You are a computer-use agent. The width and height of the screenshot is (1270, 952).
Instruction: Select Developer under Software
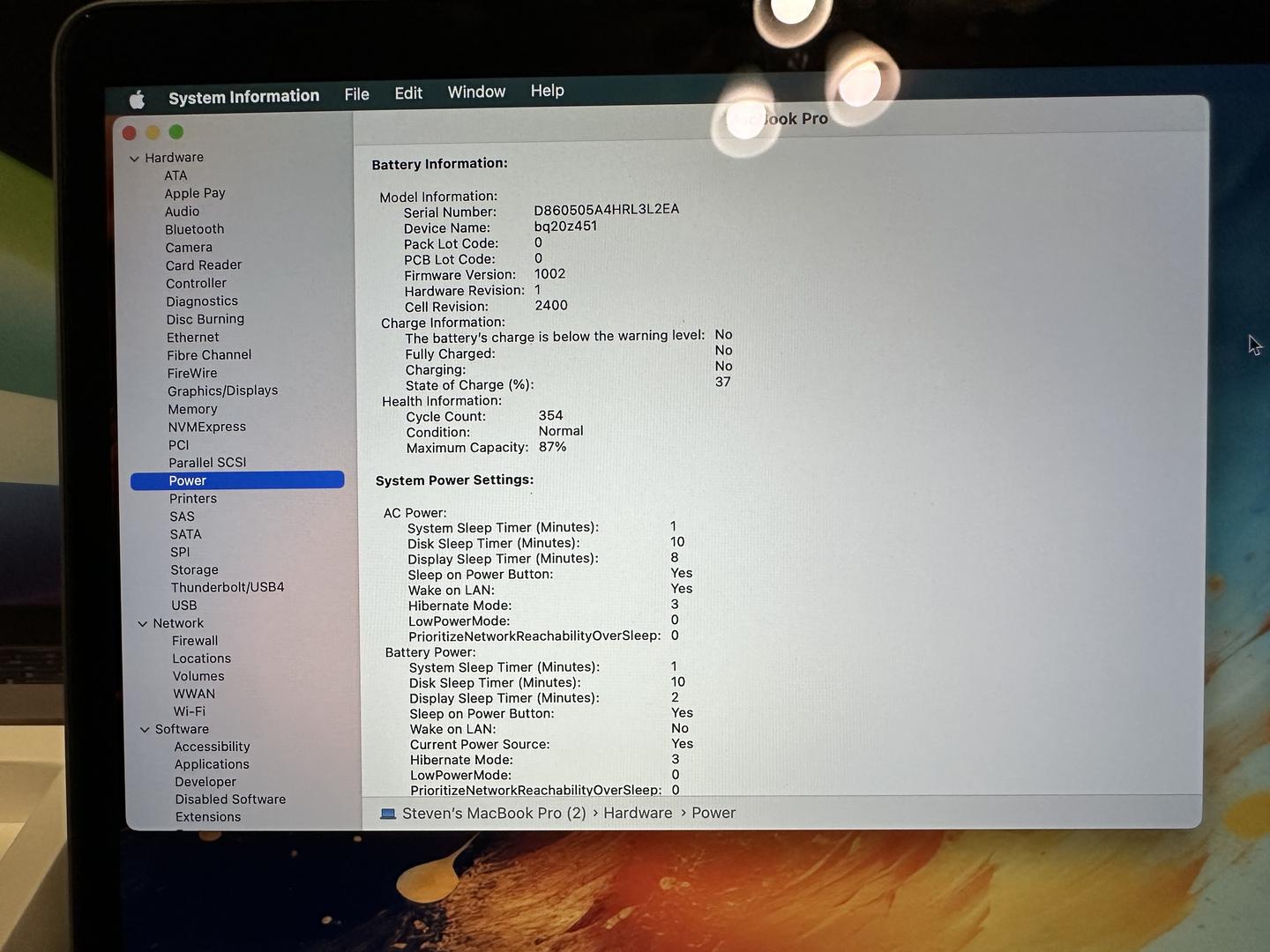point(205,782)
